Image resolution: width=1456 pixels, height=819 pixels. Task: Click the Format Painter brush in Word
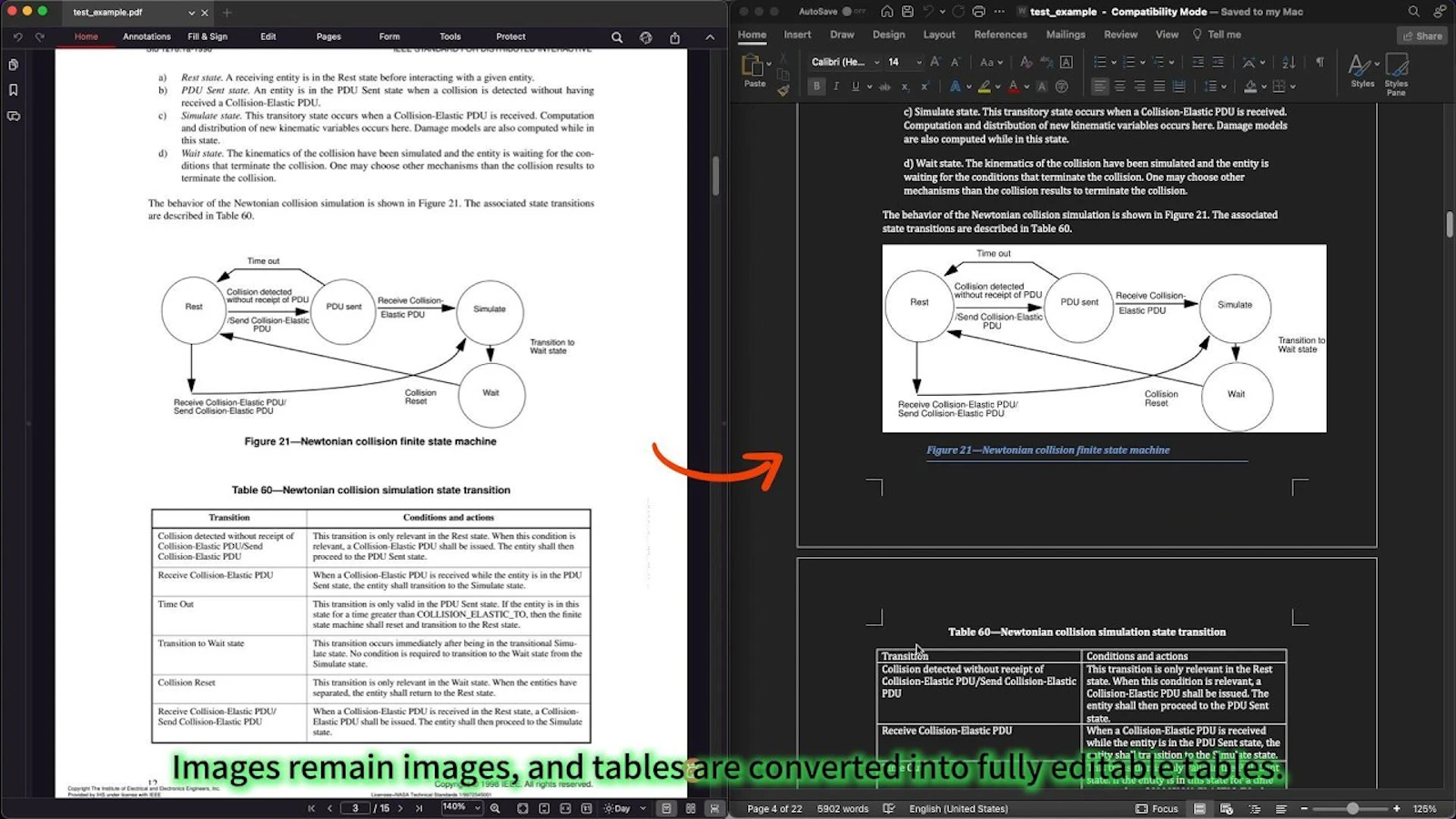[784, 89]
